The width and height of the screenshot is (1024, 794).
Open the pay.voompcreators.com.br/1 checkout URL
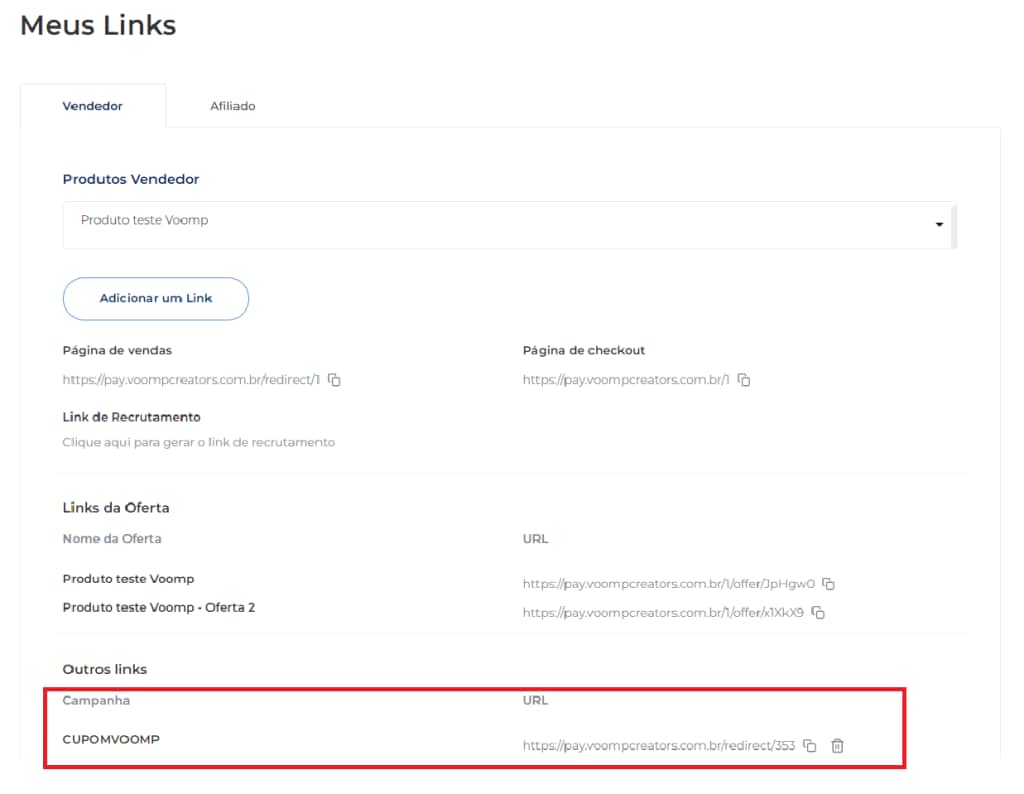tap(626, 380)
